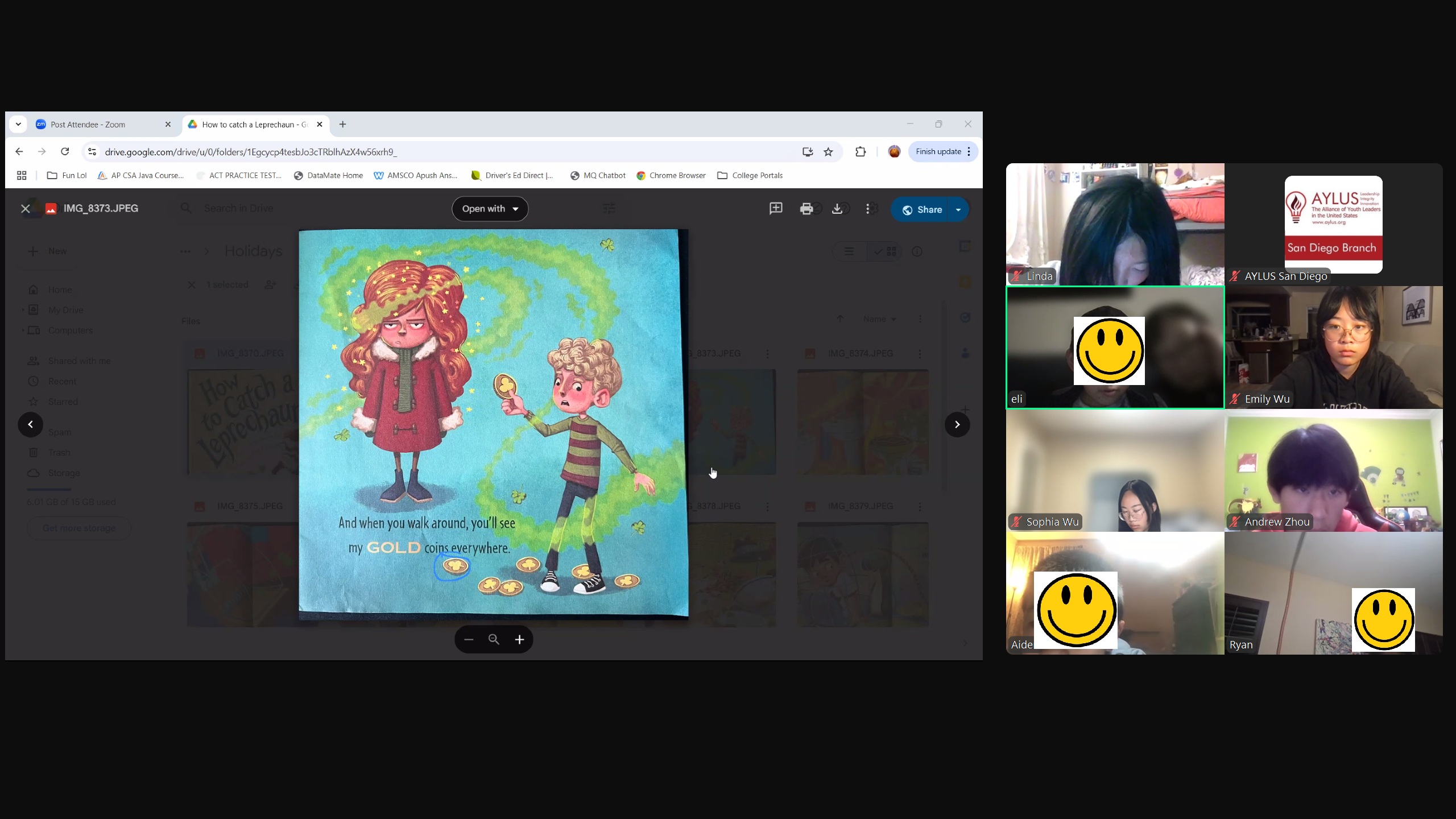Click Get more storage button
Image resolution: width=1456 pixels, height=819 pixels.
pos(79,528)
